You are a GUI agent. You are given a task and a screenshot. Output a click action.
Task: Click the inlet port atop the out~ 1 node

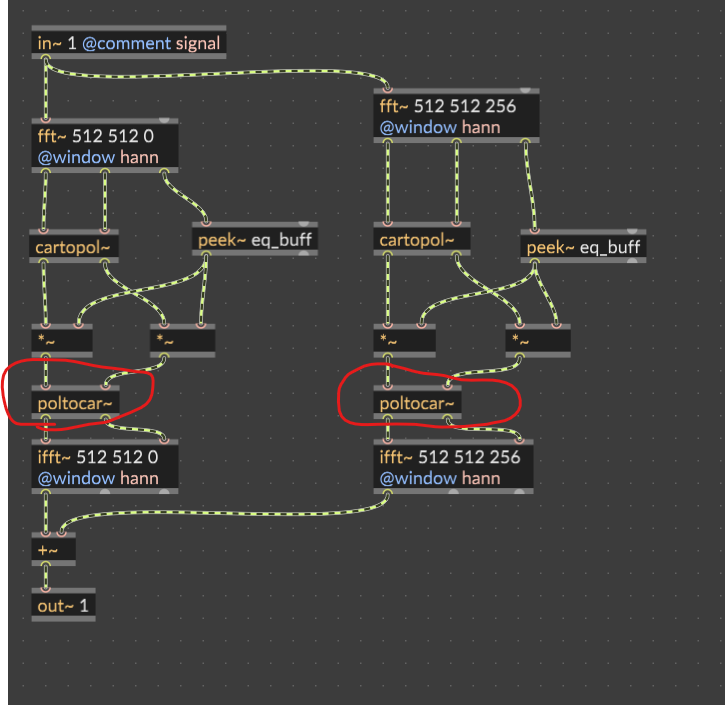[x=44, y=590]
